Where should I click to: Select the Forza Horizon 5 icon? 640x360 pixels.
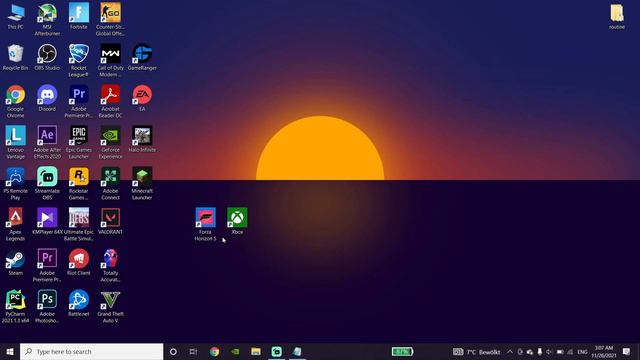[205, 224]
